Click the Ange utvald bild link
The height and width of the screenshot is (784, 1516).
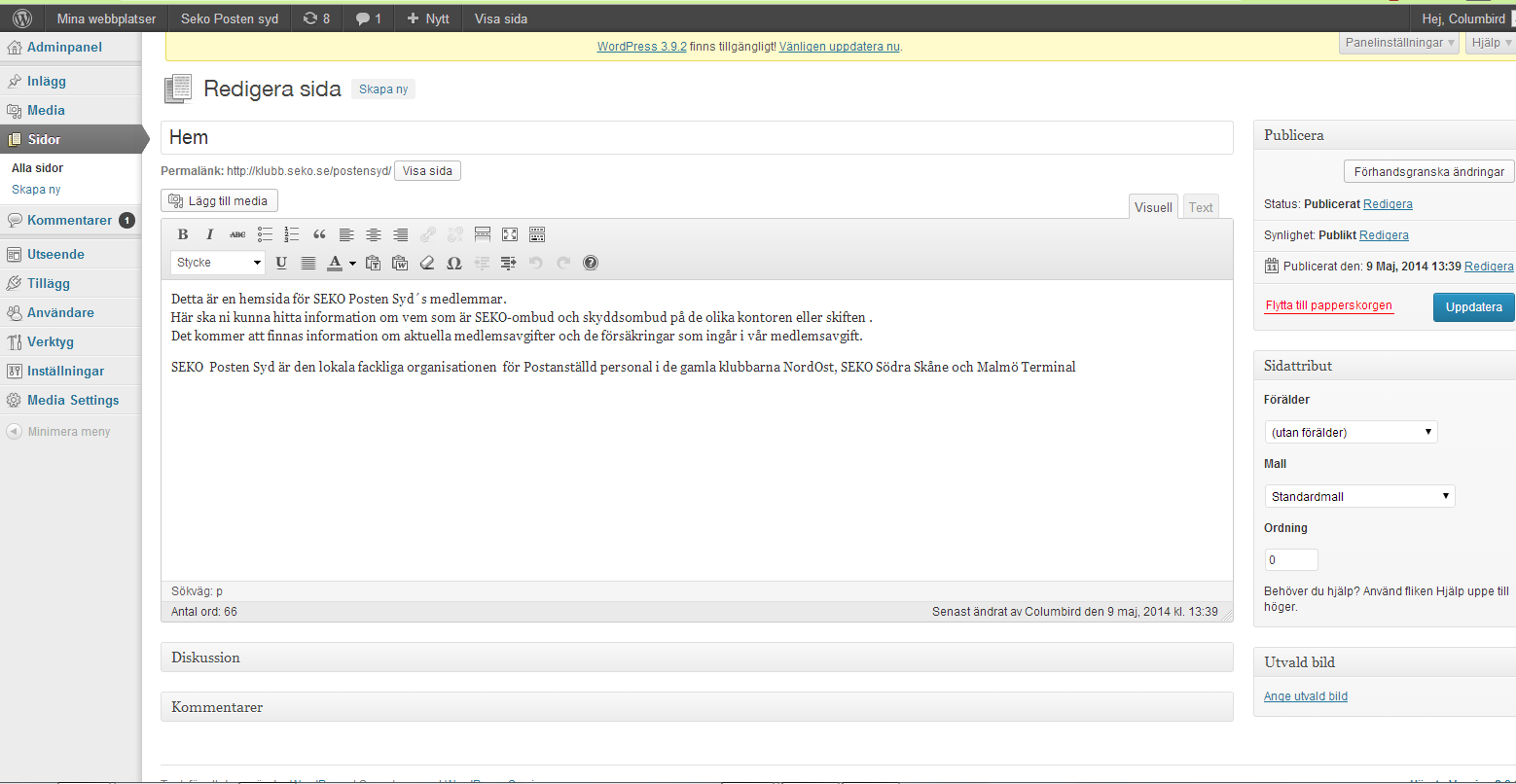pos(1305,696)
